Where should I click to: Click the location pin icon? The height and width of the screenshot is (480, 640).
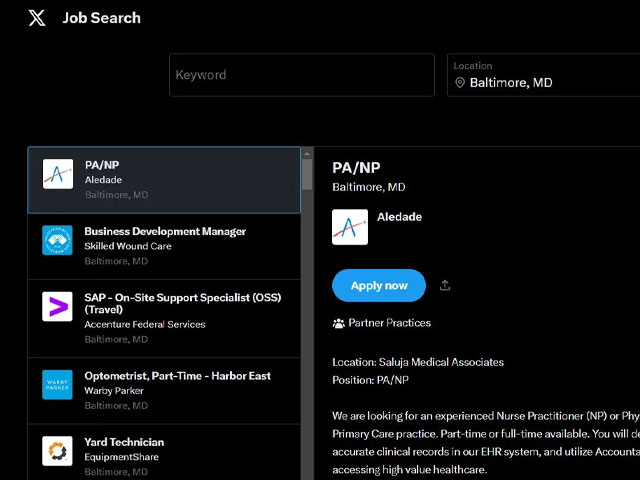pos(460,83)
